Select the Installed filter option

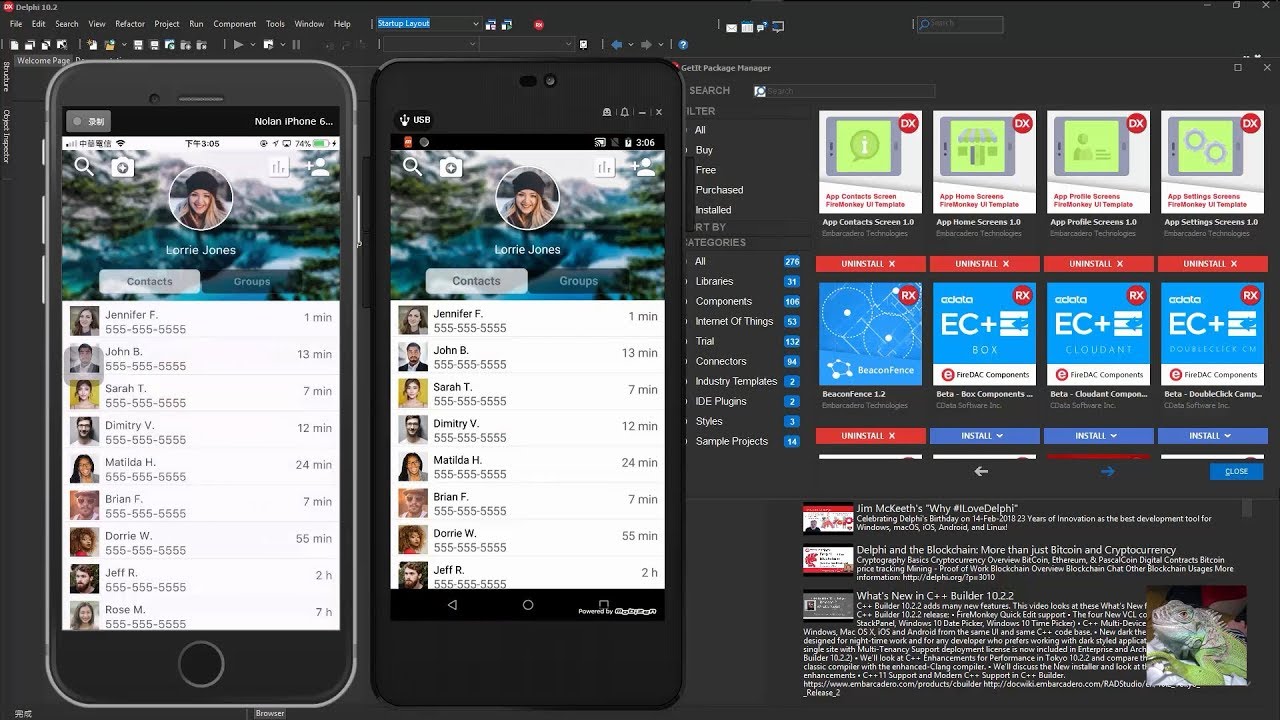(x=713, y=210)
